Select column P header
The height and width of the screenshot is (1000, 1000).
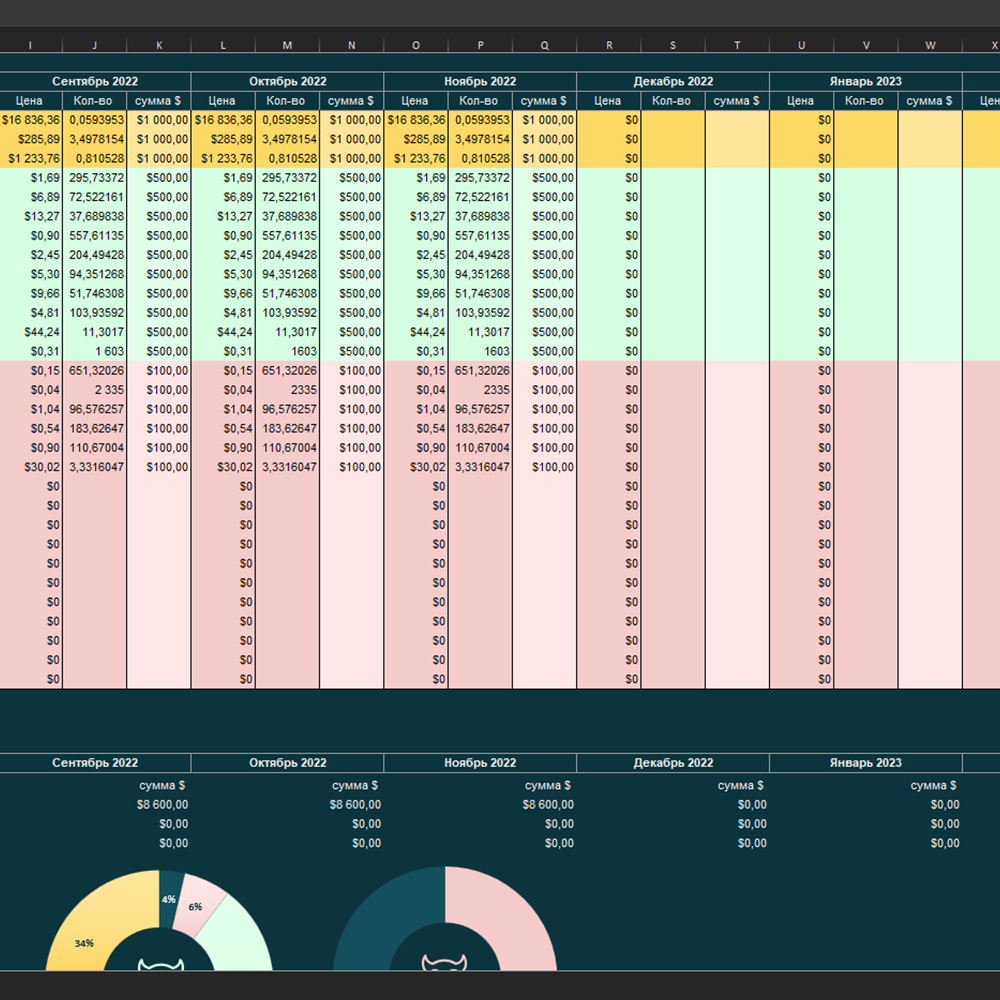pos(480,45)
